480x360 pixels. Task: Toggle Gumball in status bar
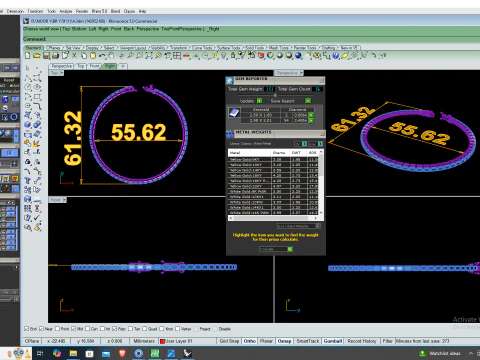coord(333,341)
